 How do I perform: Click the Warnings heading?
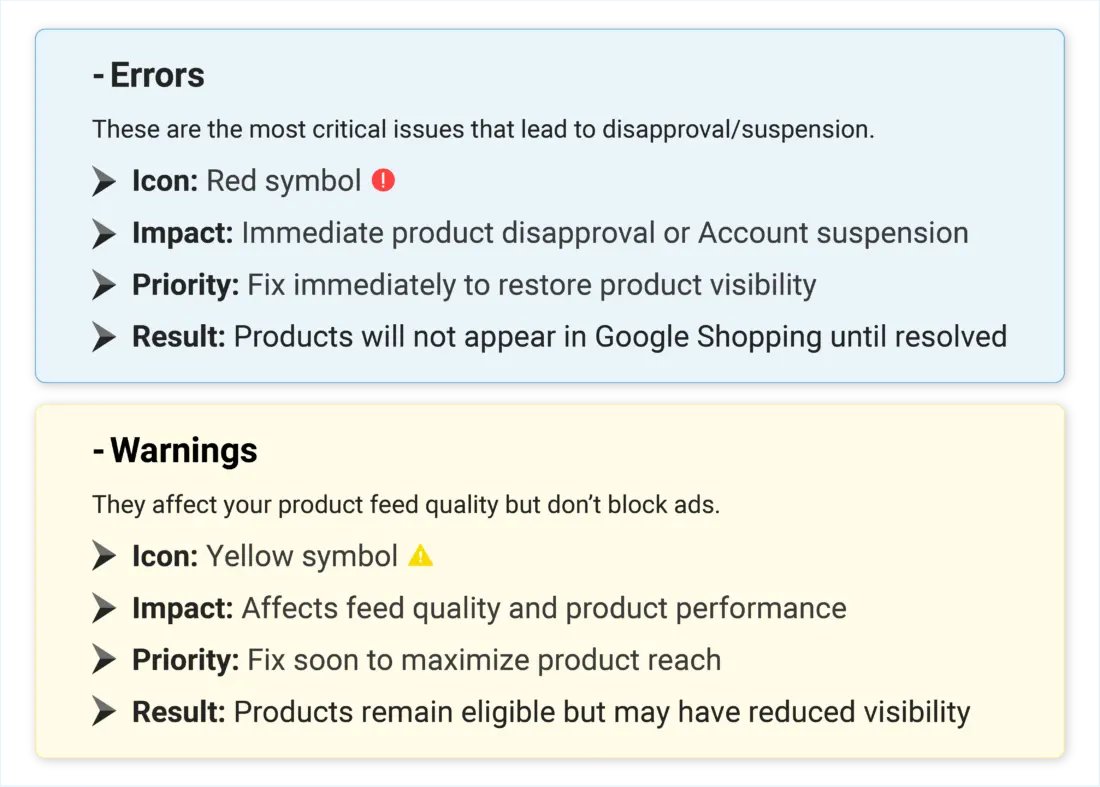click(184, 451)
